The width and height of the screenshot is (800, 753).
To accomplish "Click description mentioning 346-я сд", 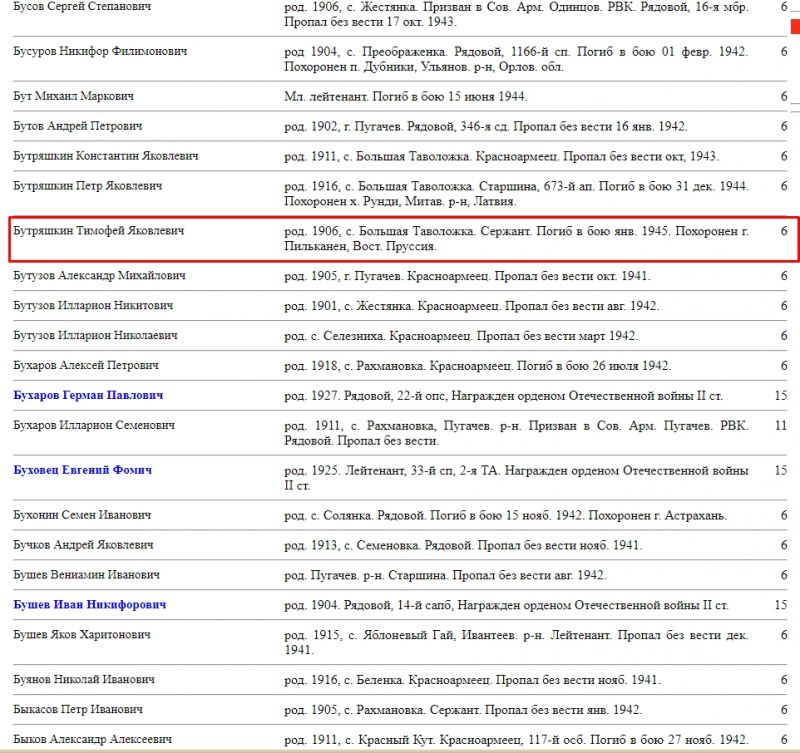I will 486,127.
